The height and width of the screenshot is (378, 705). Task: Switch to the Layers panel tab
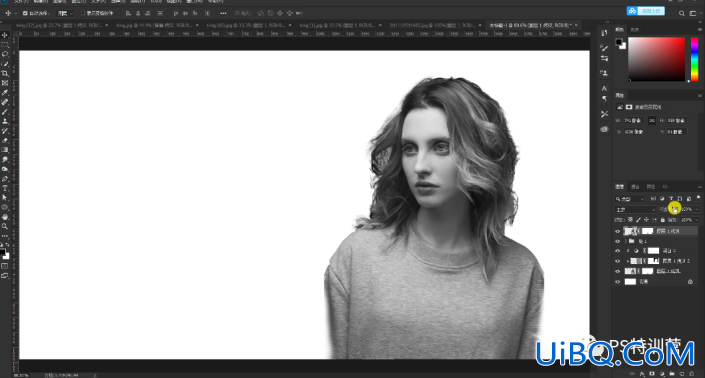click(x=620, y=187)
